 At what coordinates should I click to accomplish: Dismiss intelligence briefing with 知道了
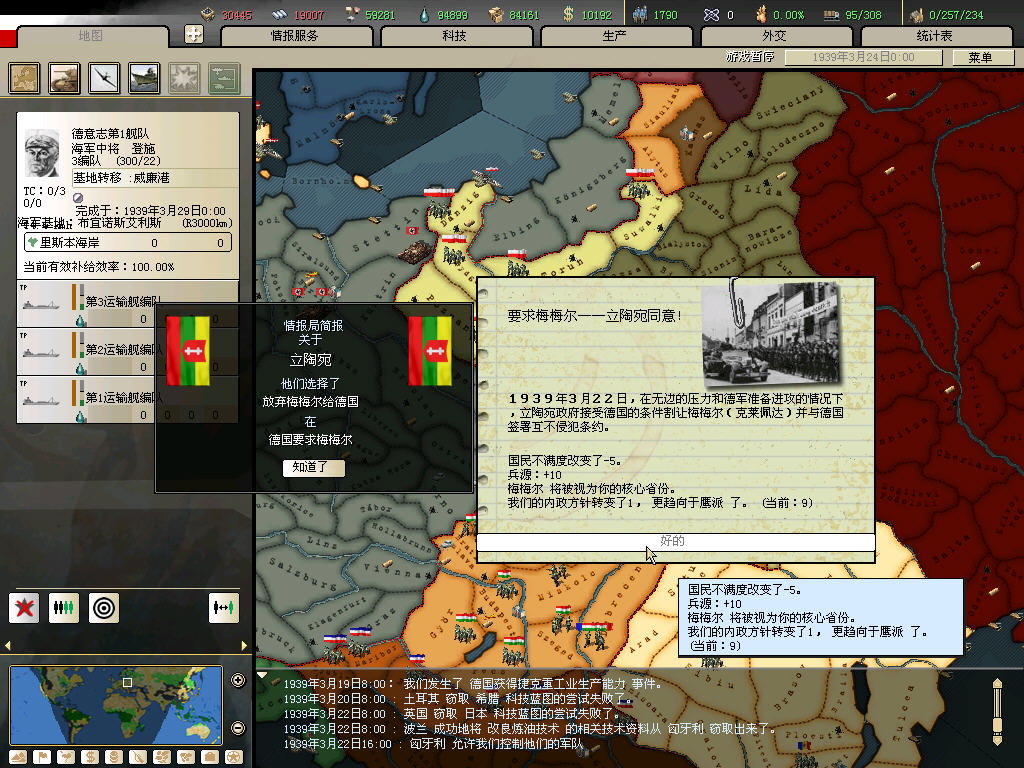pos(313,467)
